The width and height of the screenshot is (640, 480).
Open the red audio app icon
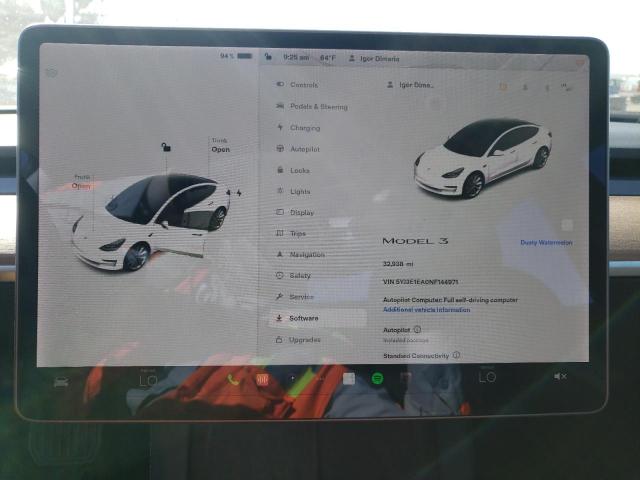pos(262,380)
